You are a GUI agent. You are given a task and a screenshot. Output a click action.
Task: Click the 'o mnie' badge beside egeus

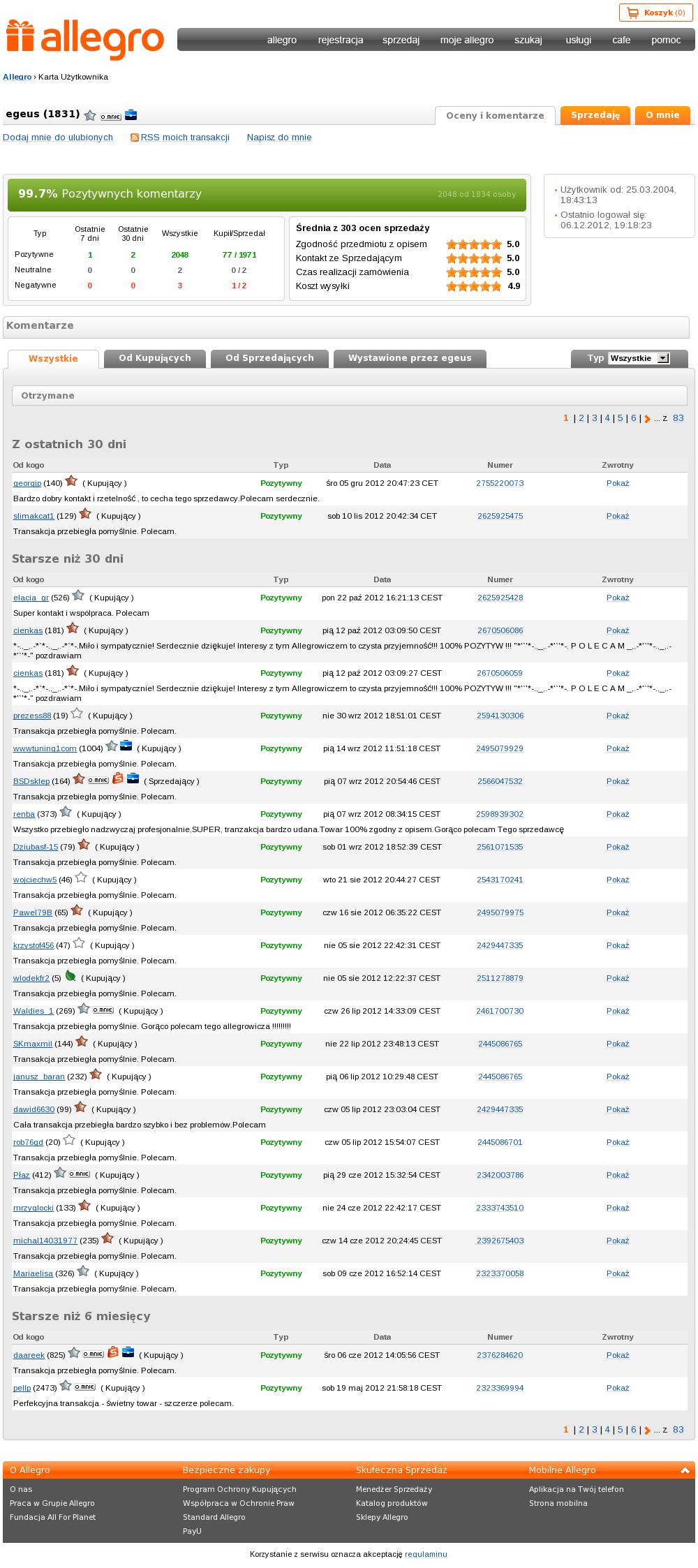coord(110,117)
